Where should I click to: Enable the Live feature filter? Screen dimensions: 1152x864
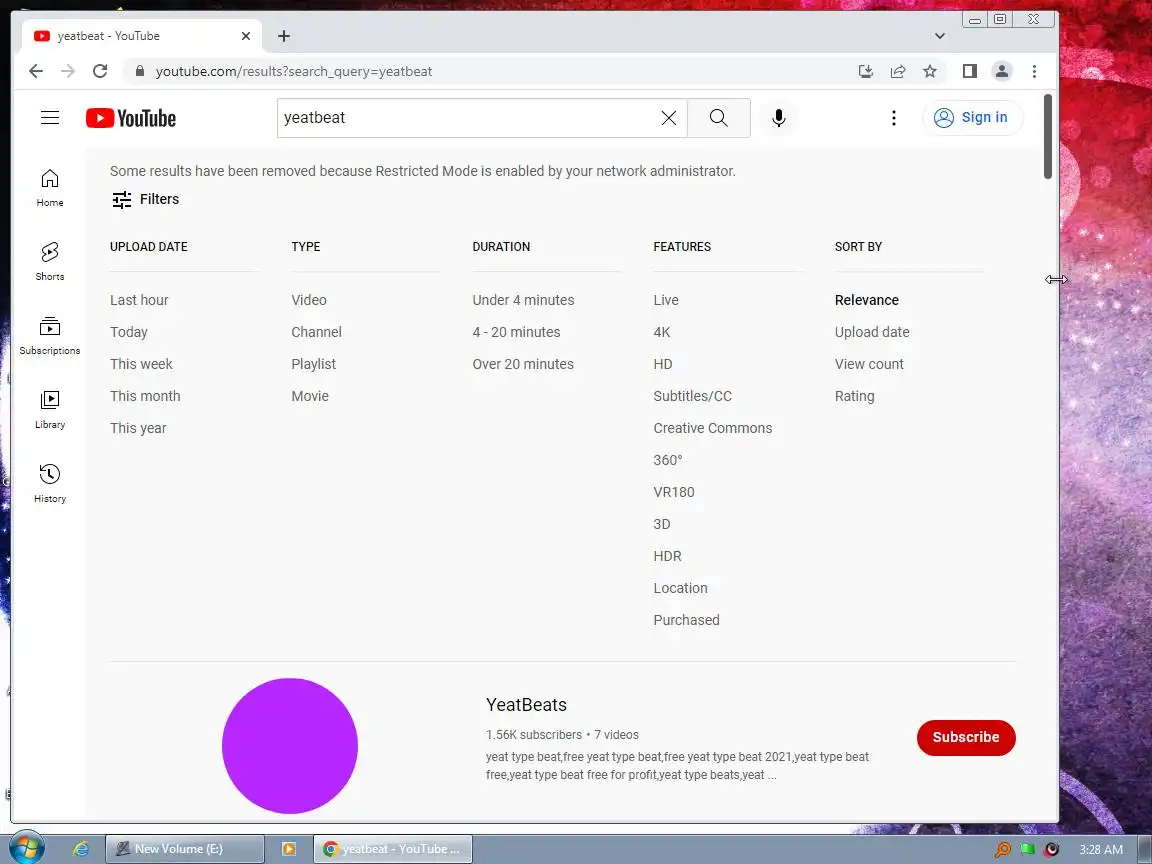tap(666, 300)
